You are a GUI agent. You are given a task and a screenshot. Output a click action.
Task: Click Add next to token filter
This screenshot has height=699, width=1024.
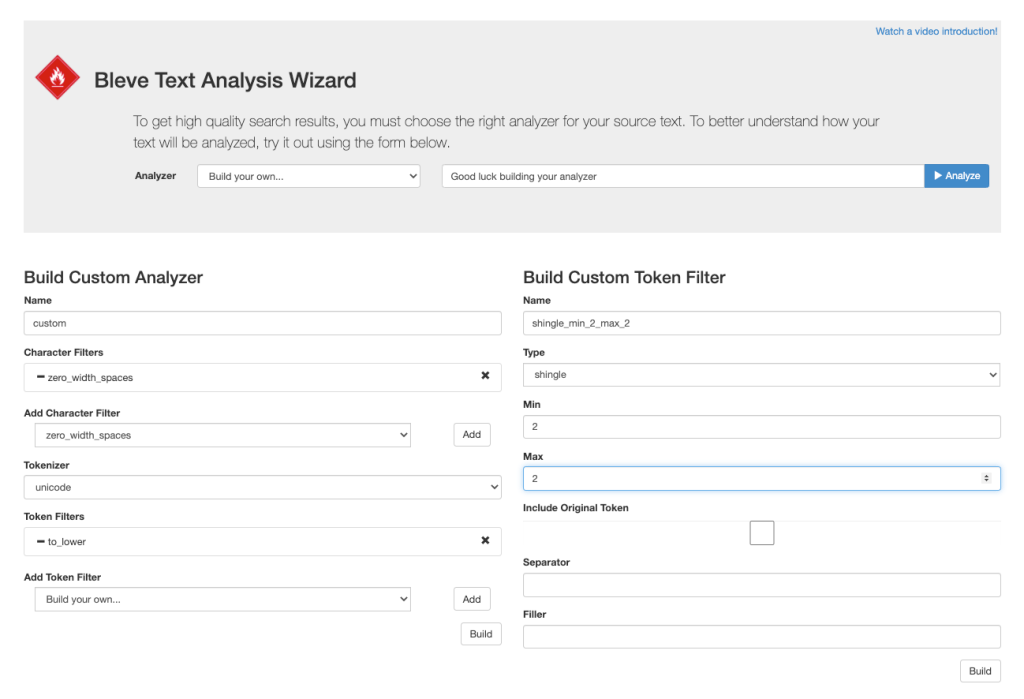472,599
